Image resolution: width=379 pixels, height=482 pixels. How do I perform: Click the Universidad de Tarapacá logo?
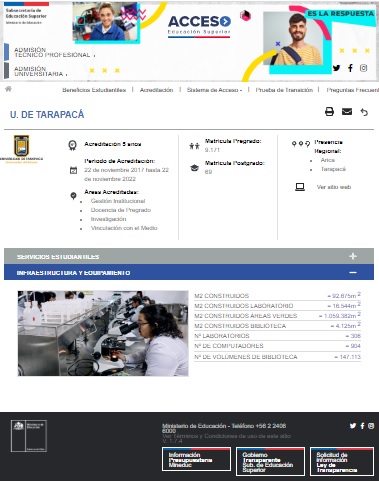coord(21,149)
